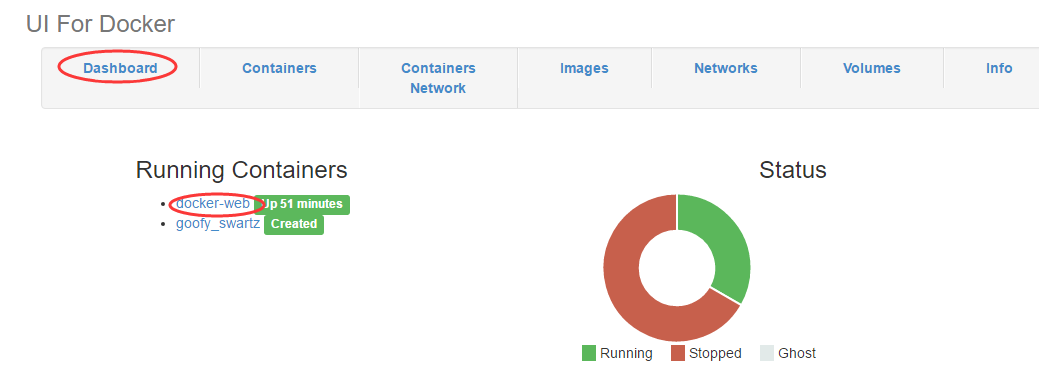
Task: Open the goofy_swartz container link
Action: click(218, 224)
